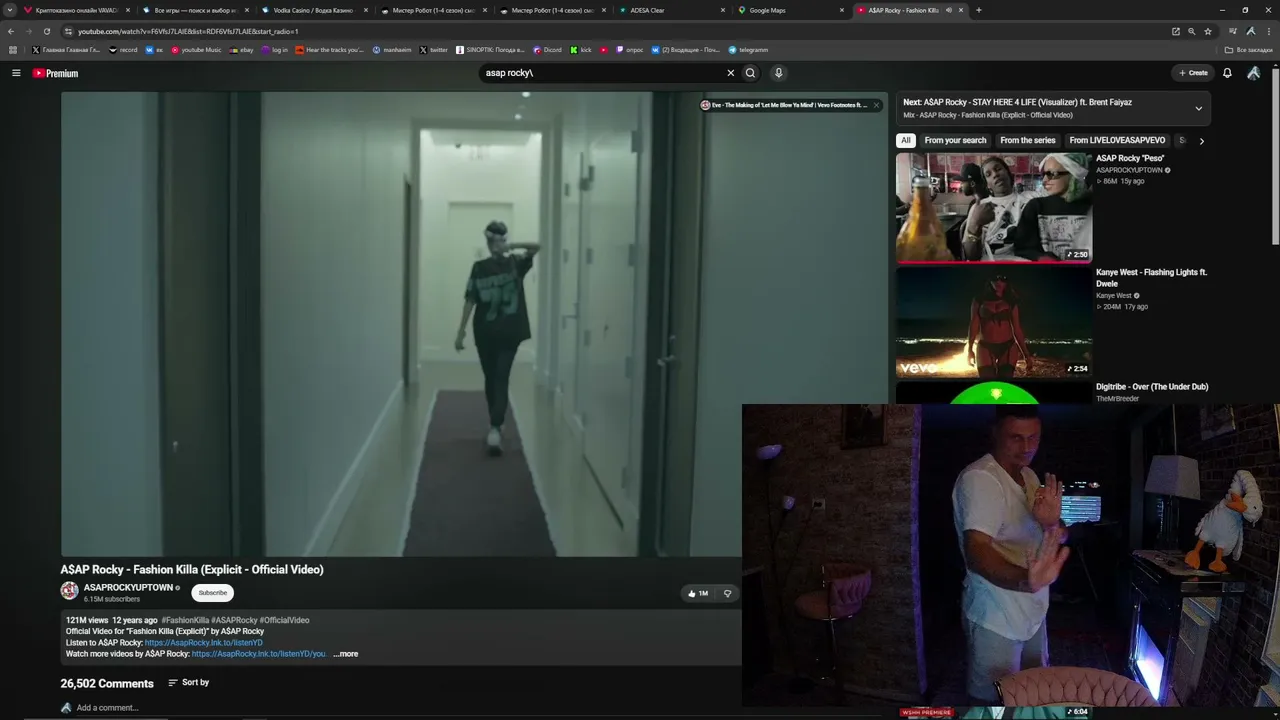Open the listenYD/you... watch more link
Image resolution: width=1280 pixels, height=720 pixels.
(259, 654)
